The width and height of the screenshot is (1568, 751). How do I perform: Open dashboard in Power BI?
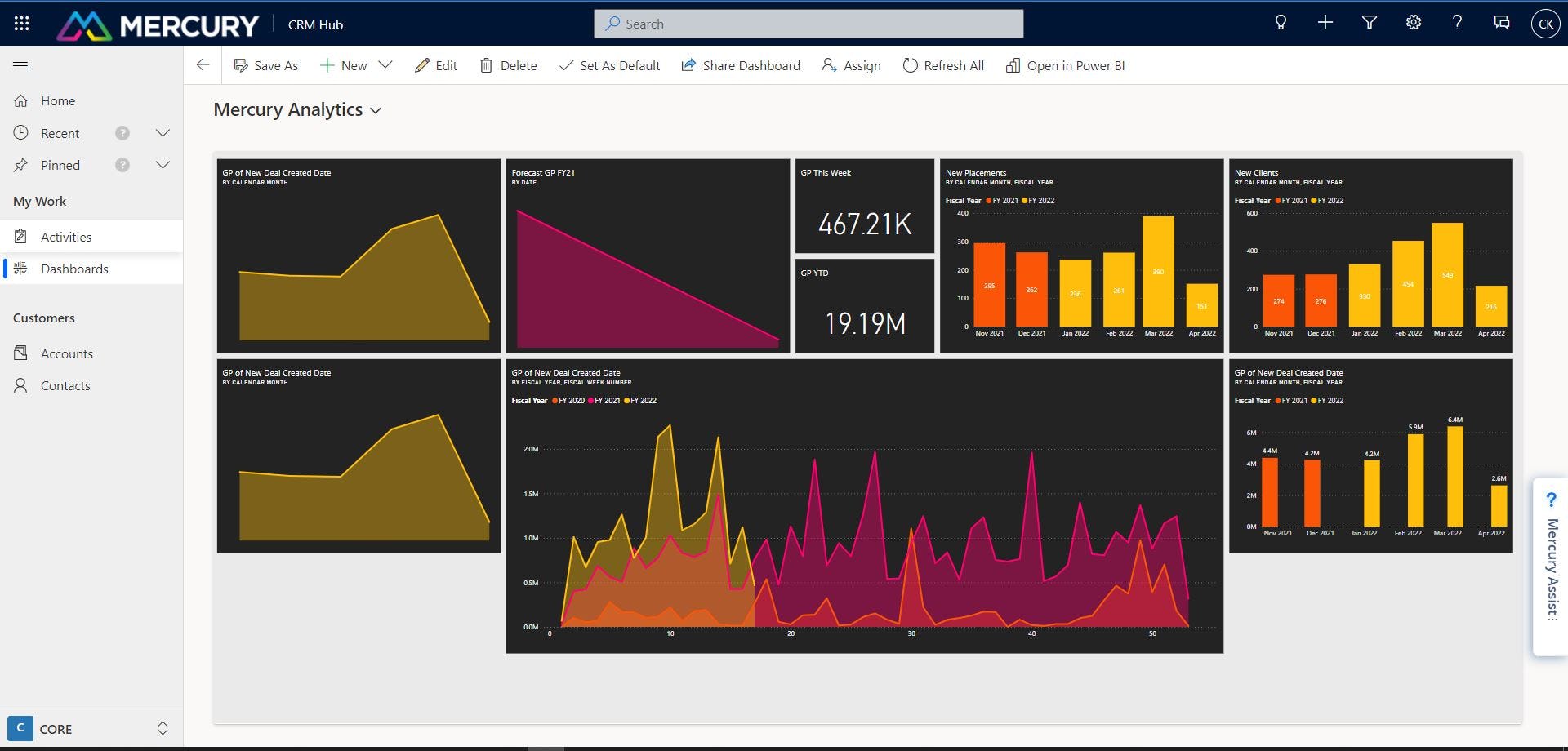pos(1065,65)
